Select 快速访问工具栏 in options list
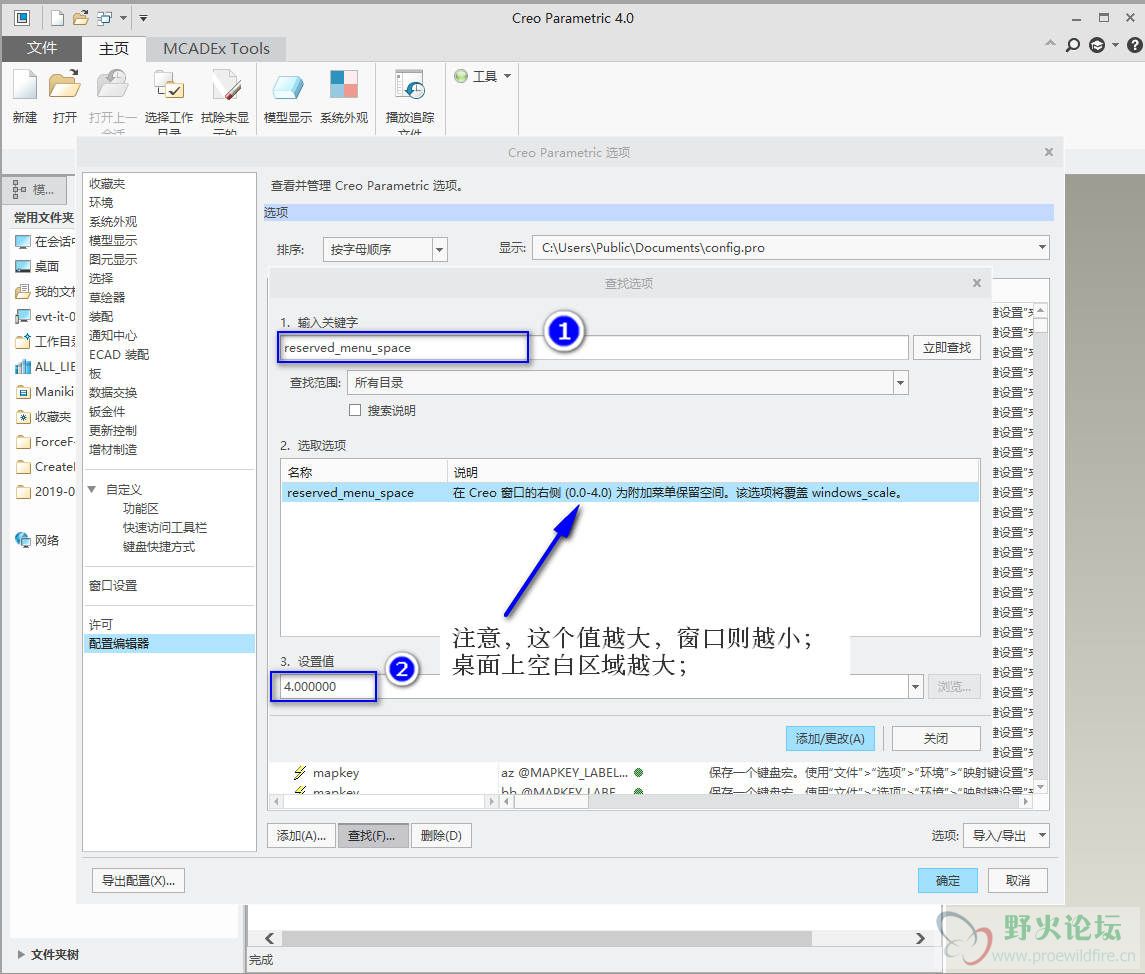1145x974 pixels. click(164, 527)
